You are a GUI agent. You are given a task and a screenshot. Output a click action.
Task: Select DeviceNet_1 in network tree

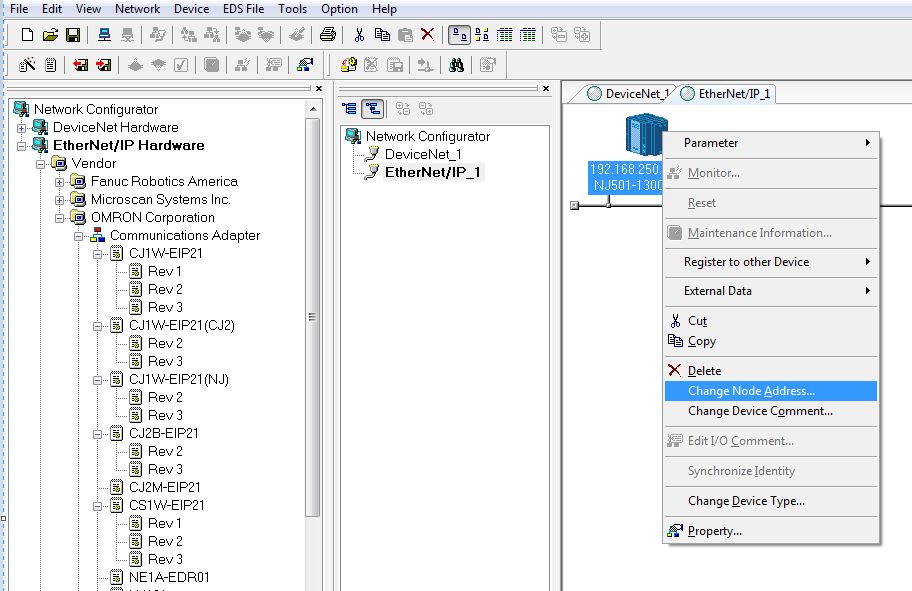tap(423, 154)
